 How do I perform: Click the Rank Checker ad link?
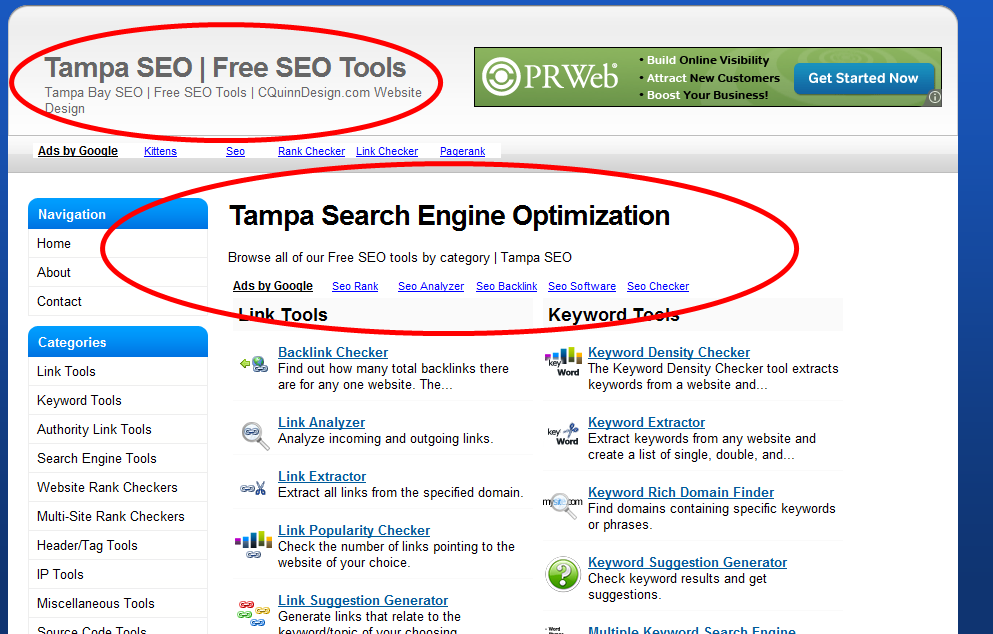pos(311,151)
